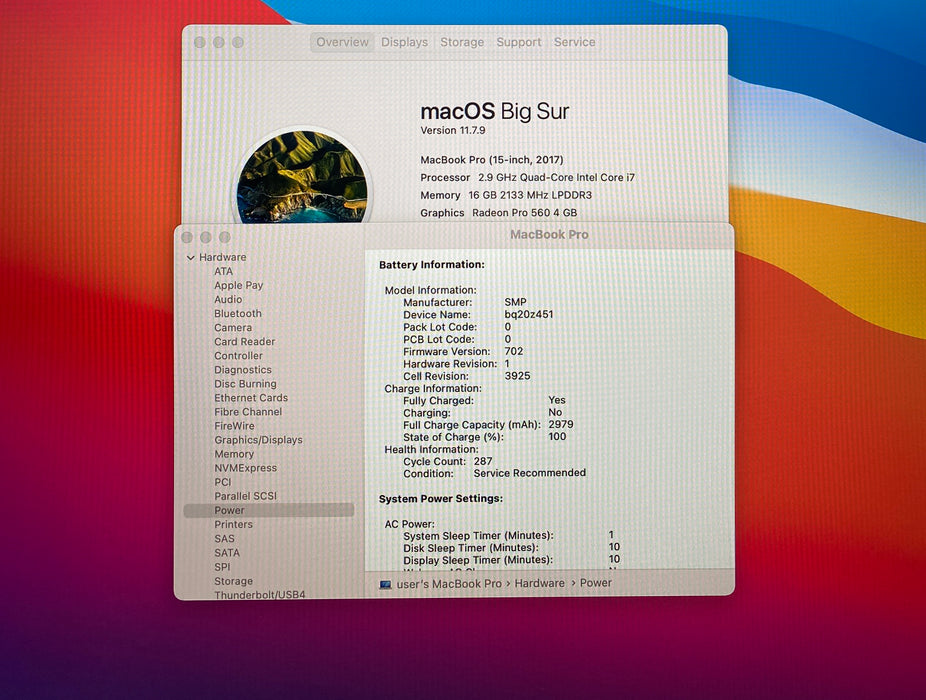The image size is (926, 700).
Task: Select SATA in the sidebar
Action: (227, 553)
